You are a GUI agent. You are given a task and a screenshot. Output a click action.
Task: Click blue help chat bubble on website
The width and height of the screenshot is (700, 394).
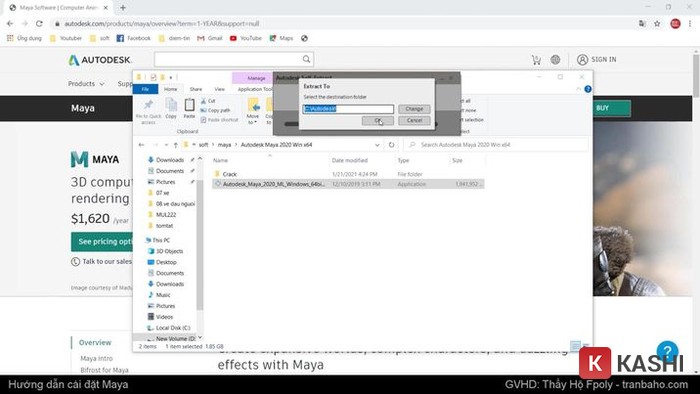click(667, 351)
